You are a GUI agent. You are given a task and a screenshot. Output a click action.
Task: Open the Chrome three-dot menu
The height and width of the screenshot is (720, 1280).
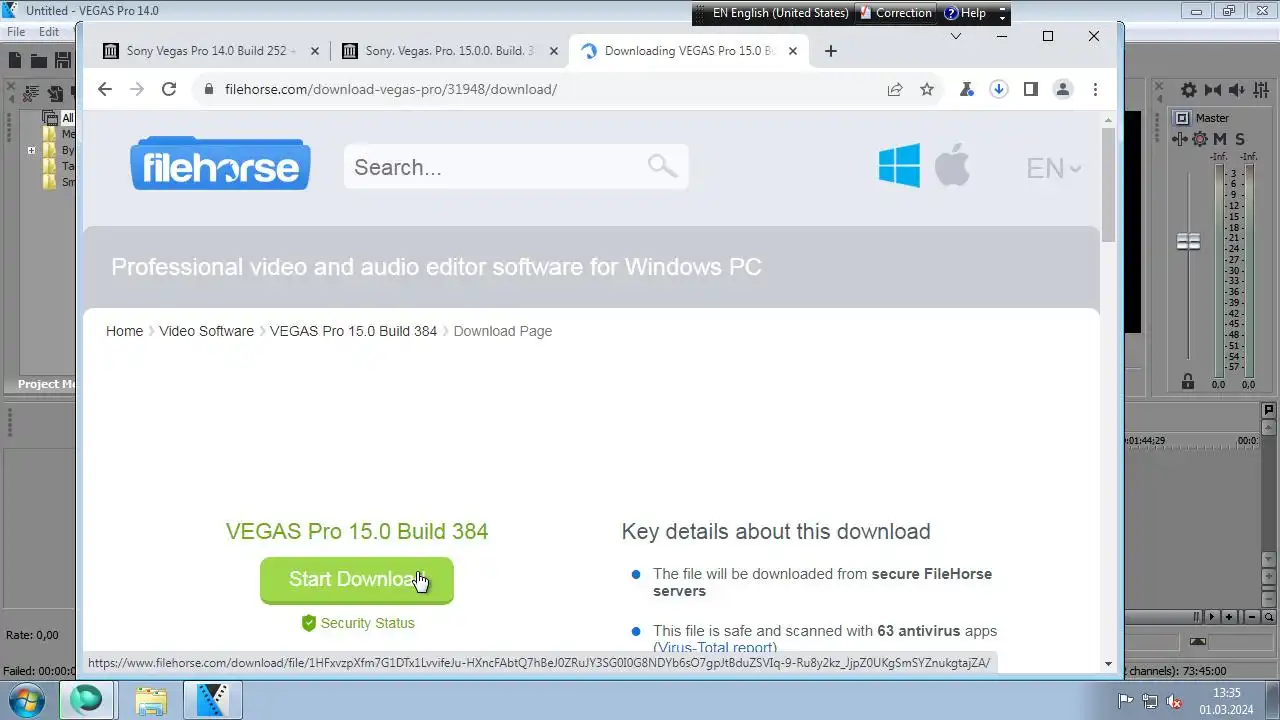(1095, 89)
